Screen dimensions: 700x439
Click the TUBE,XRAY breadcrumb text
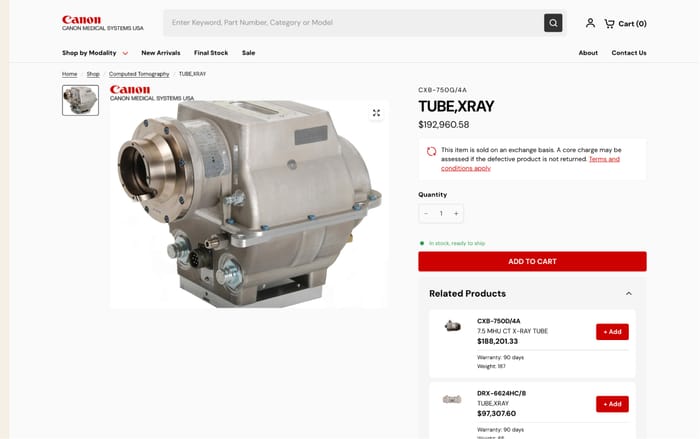[x=192, y=74]
